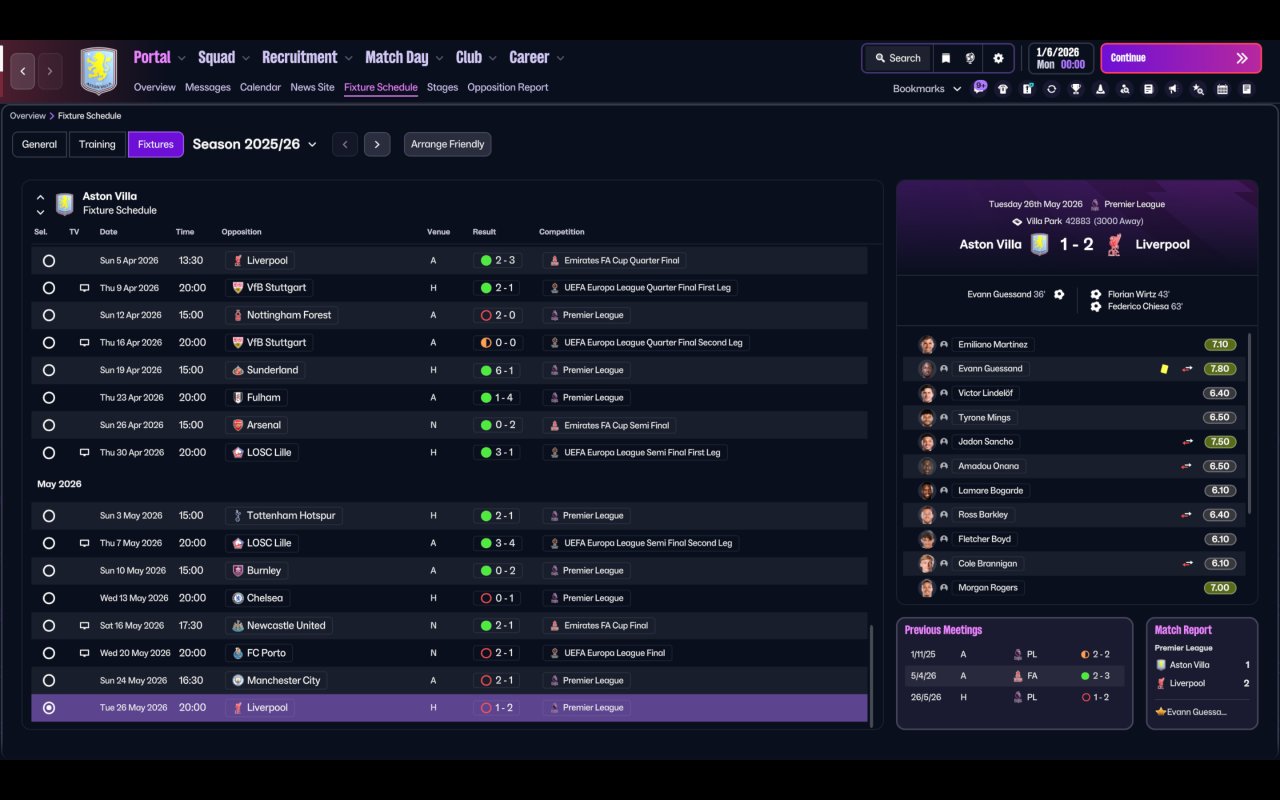Select the Nottingham Forest fixture radio button
Screen dimensions: 1280x800
pos(49,315)
